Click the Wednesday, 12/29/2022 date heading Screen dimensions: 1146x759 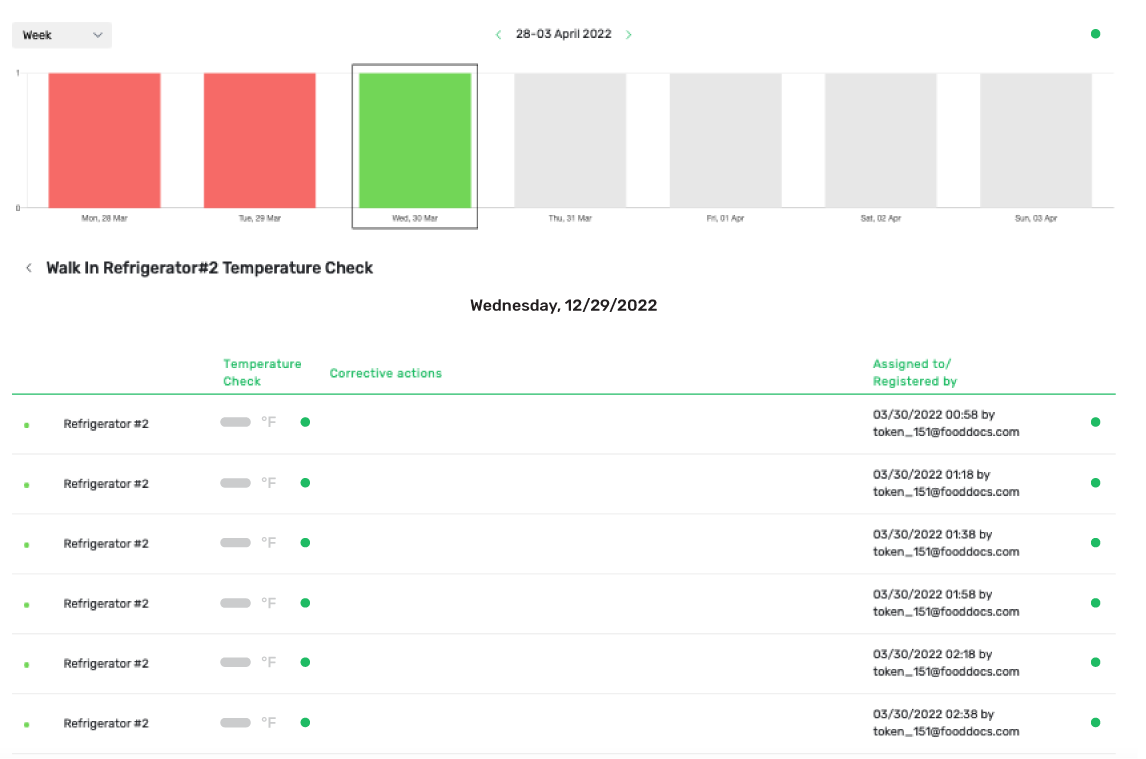click(563, 306)
